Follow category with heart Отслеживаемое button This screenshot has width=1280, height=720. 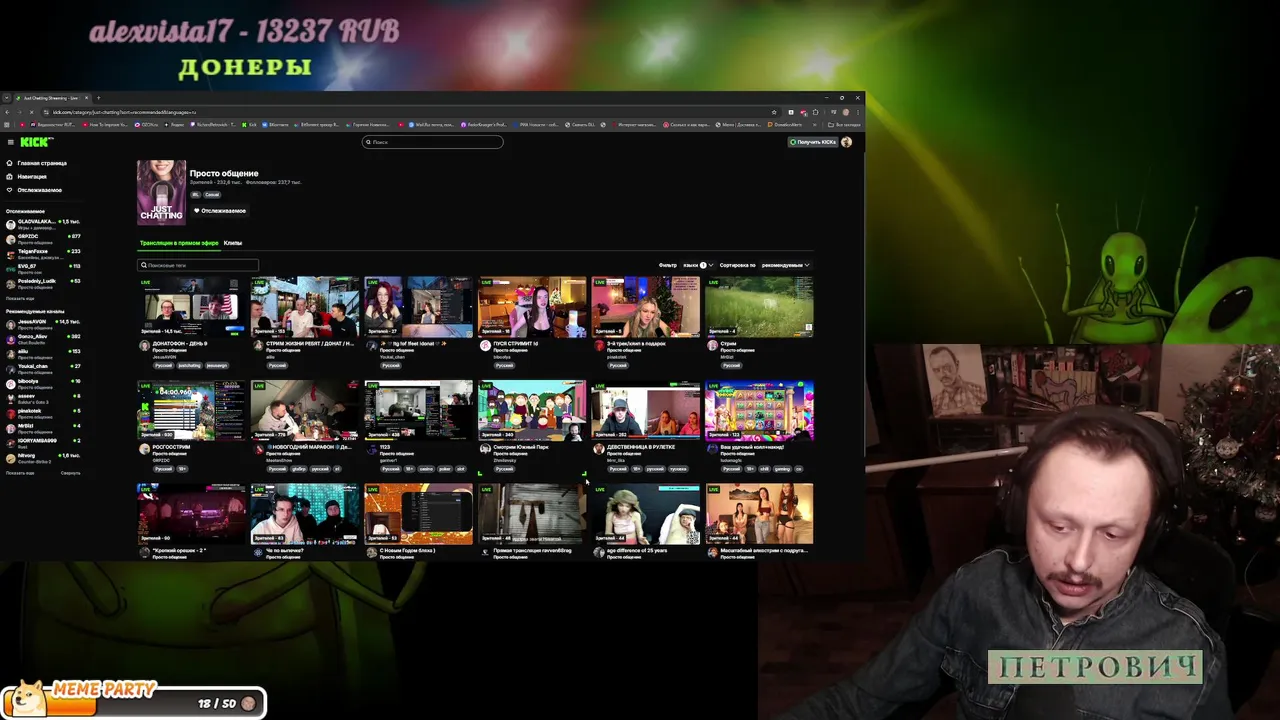coord(220,211)
